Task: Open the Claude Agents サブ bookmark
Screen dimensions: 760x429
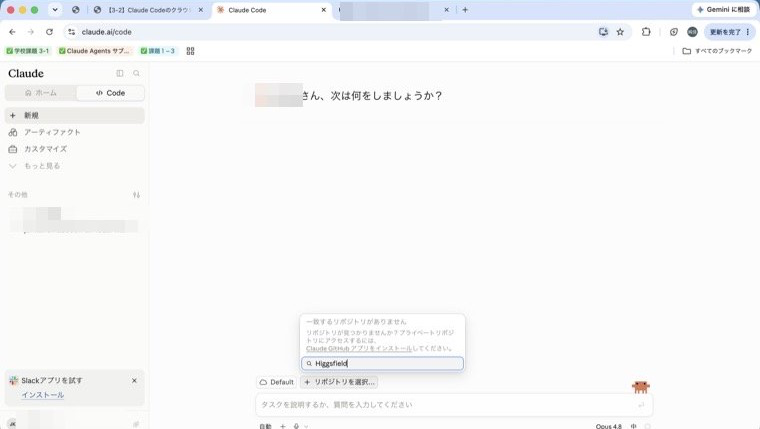Action: (x=94, y=51)
